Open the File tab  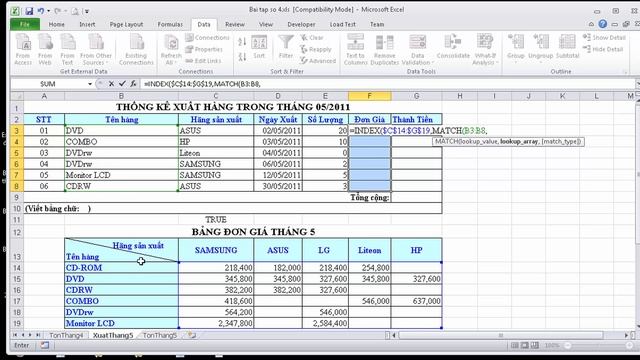(25, 24)
